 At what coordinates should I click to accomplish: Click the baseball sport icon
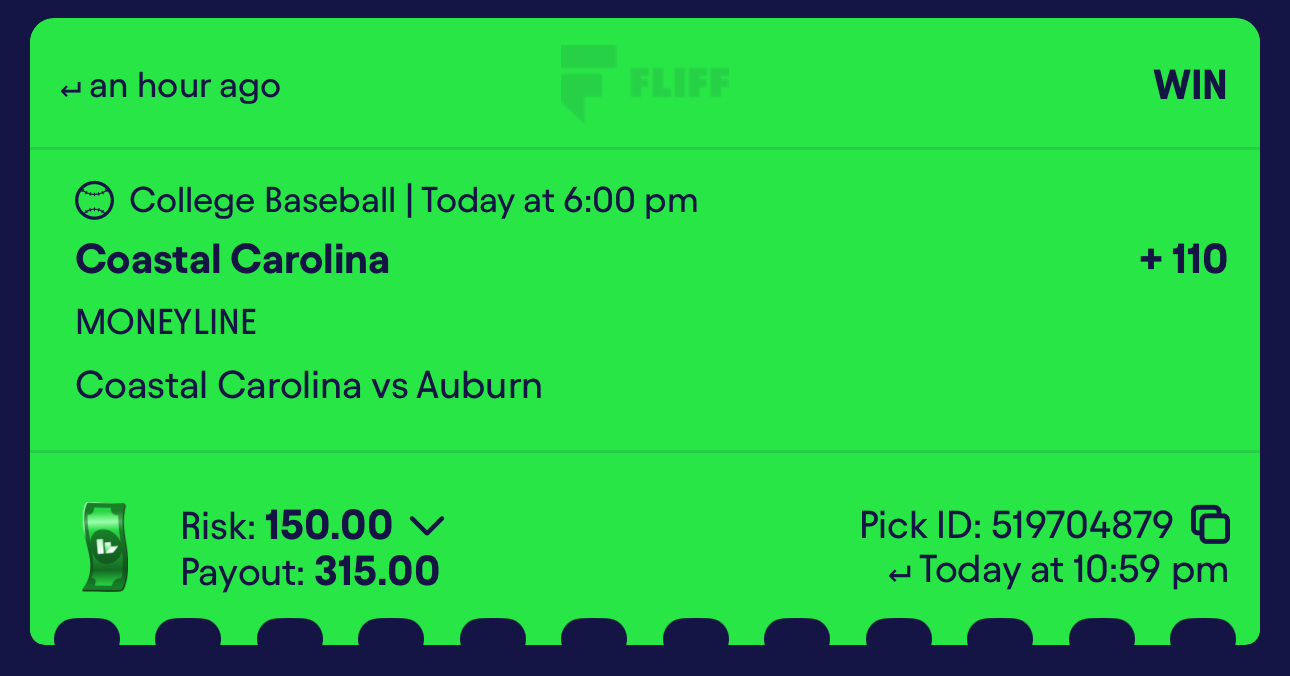[x=95, y=201]
